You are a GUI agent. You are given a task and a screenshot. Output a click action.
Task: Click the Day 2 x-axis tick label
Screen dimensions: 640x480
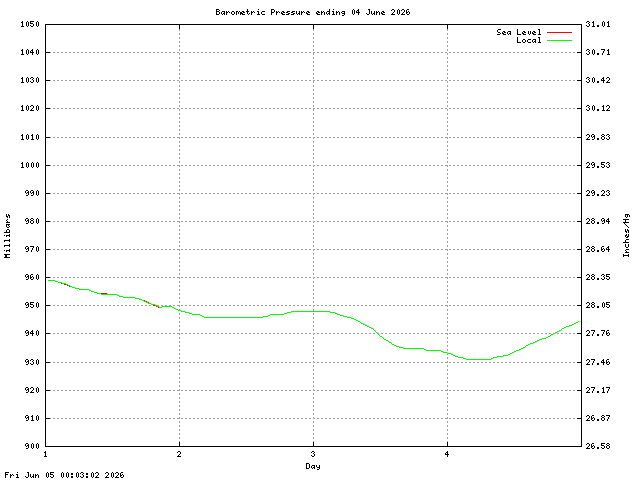(179, 454)
